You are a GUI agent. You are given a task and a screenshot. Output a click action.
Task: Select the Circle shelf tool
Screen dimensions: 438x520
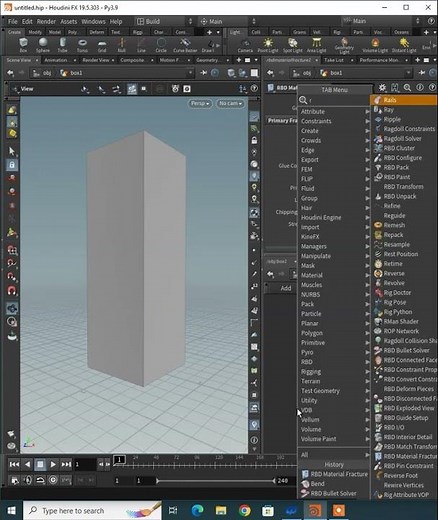161,45
